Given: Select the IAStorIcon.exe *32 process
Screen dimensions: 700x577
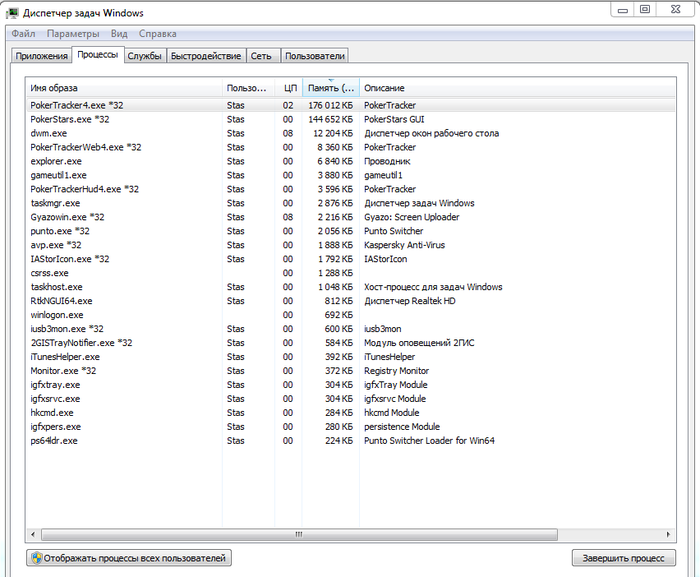Looking at the screenshot, I should tap(350, 259).
